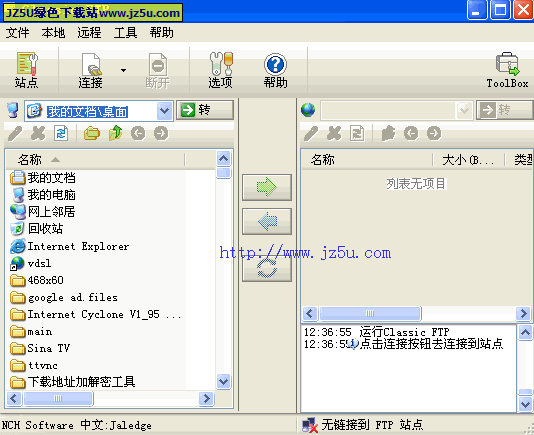
Task: Click the local computer icon
Action: (x=13, y=110)
